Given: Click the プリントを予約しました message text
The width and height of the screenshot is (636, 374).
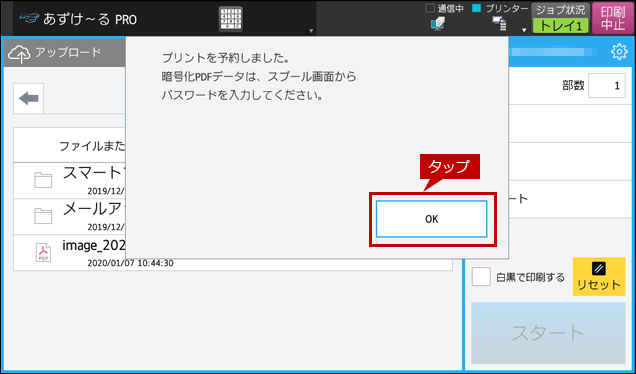Looking at the screenshot, I should click(226, 58).
